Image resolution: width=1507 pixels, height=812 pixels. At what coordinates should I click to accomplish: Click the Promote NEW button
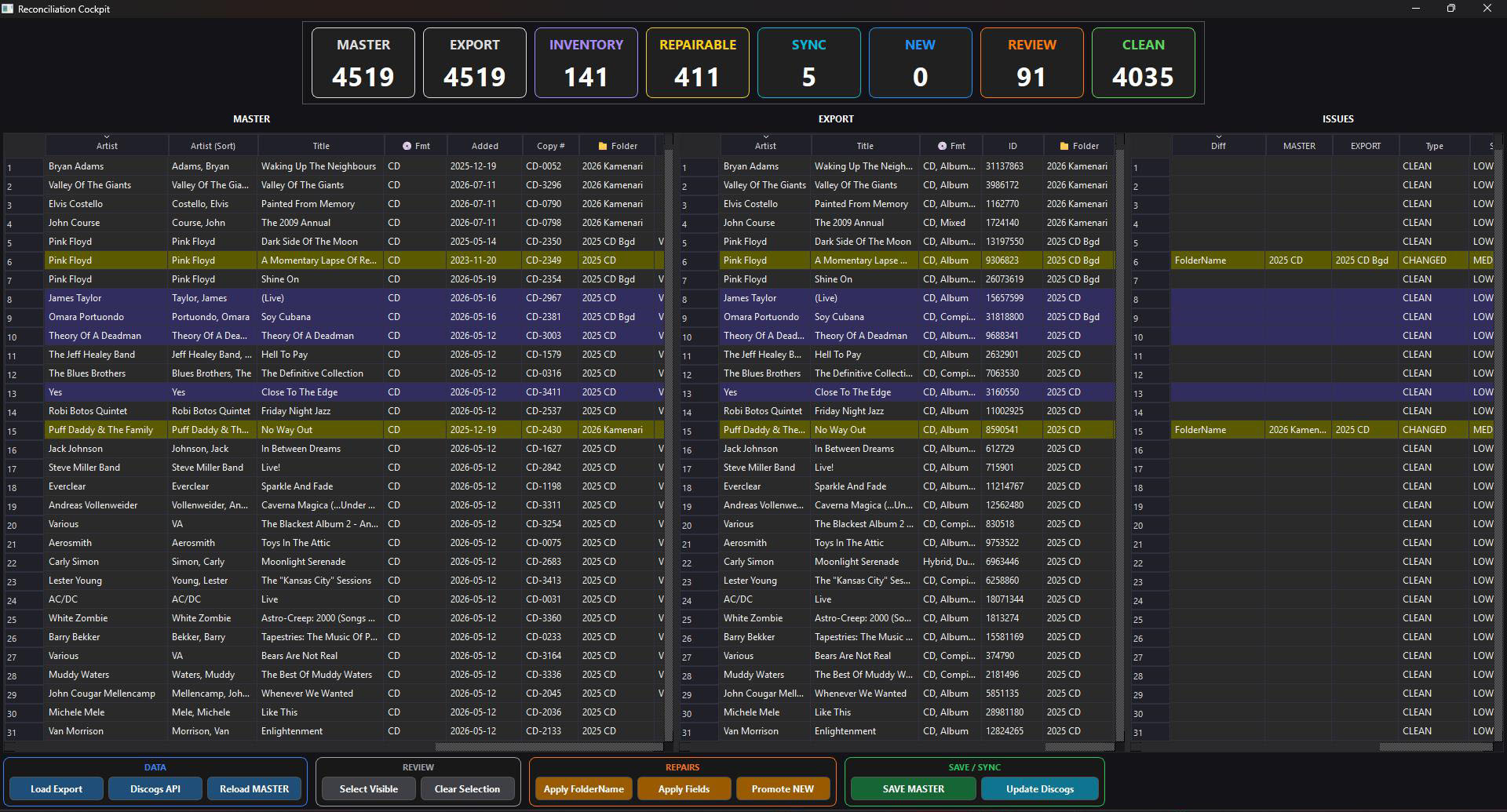pyautogui.click(x=783, y=788)
